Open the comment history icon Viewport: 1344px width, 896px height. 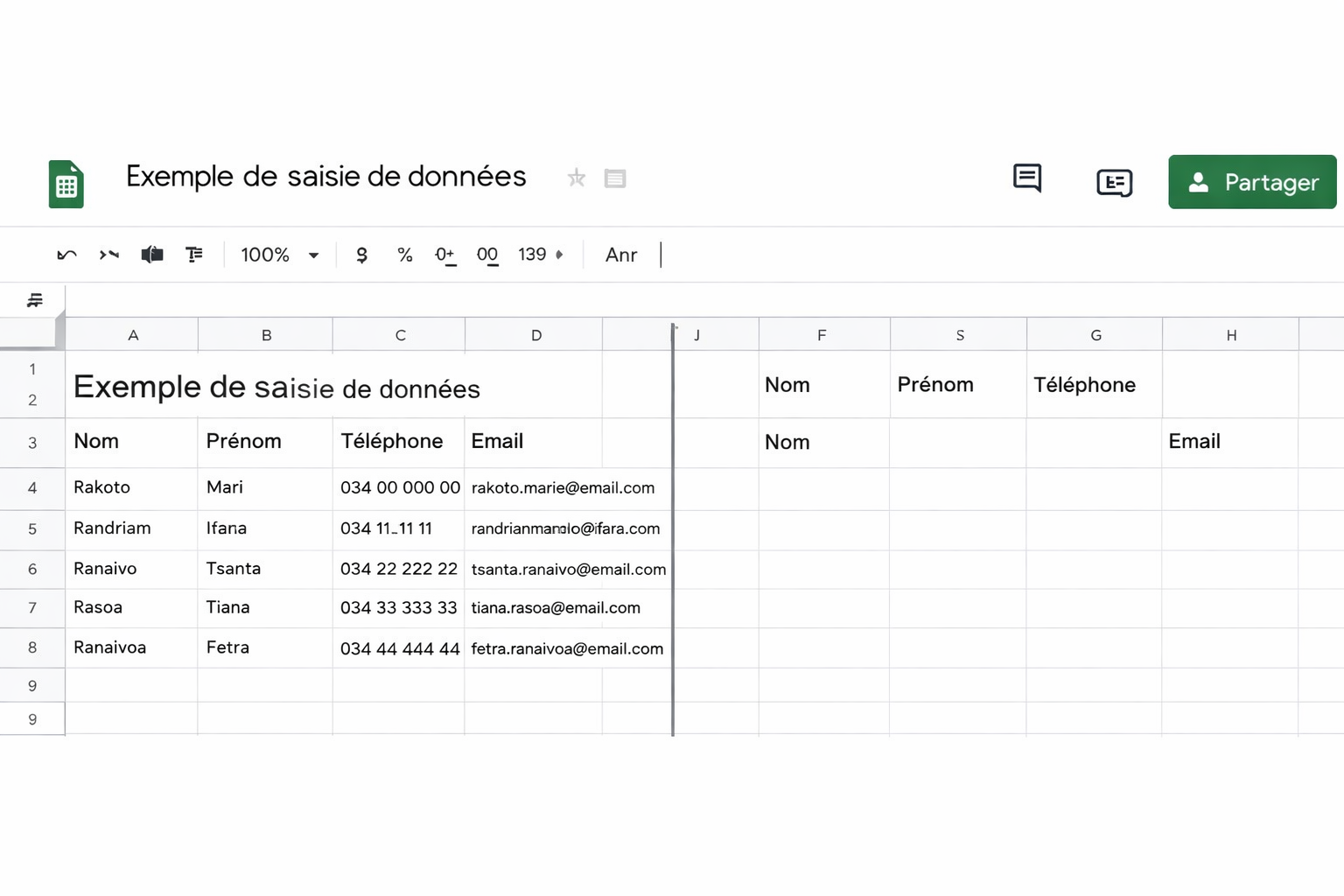point(1027,178)
